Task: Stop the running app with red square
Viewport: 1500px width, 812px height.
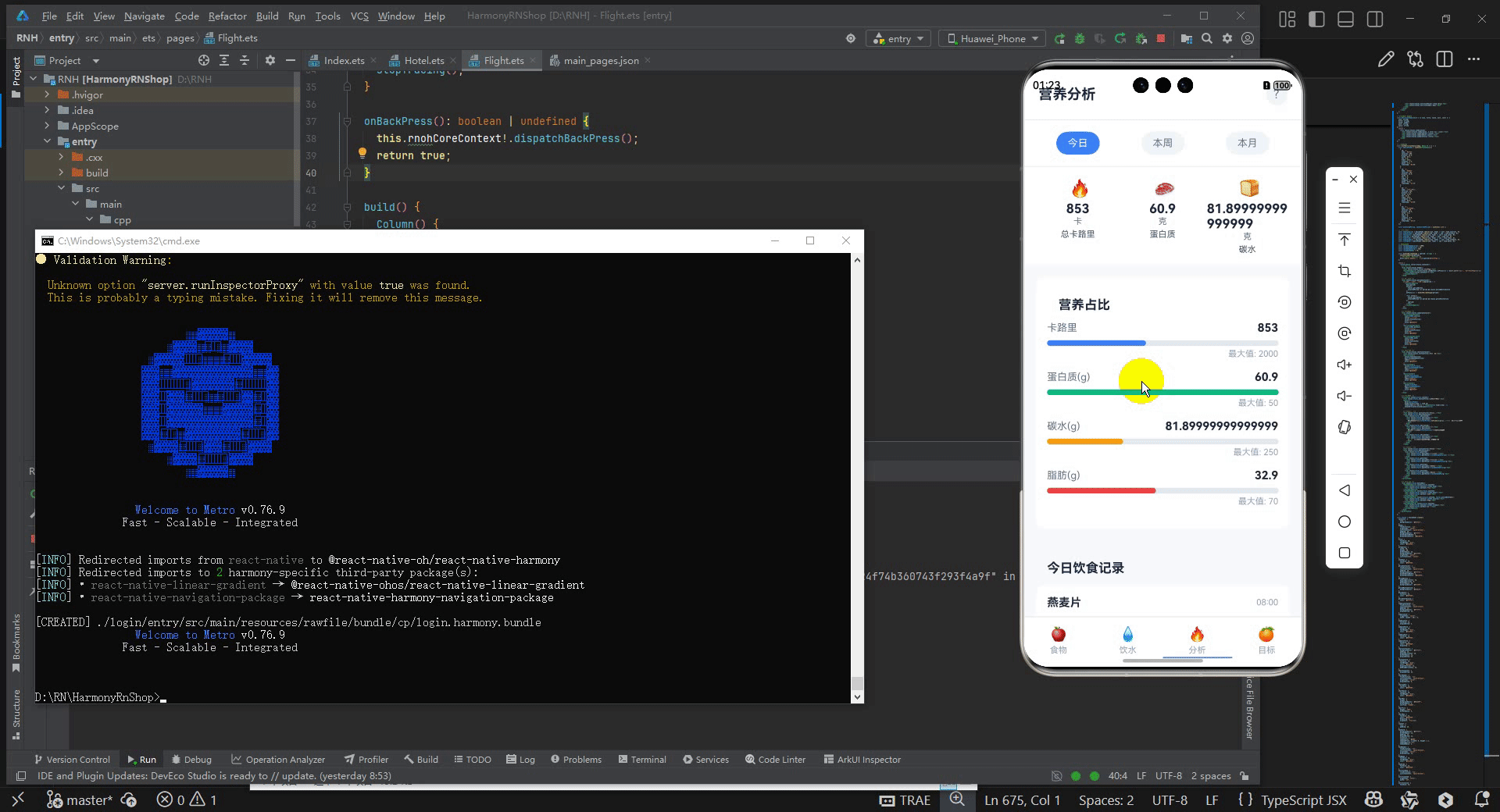Action: click(1161, 38)
